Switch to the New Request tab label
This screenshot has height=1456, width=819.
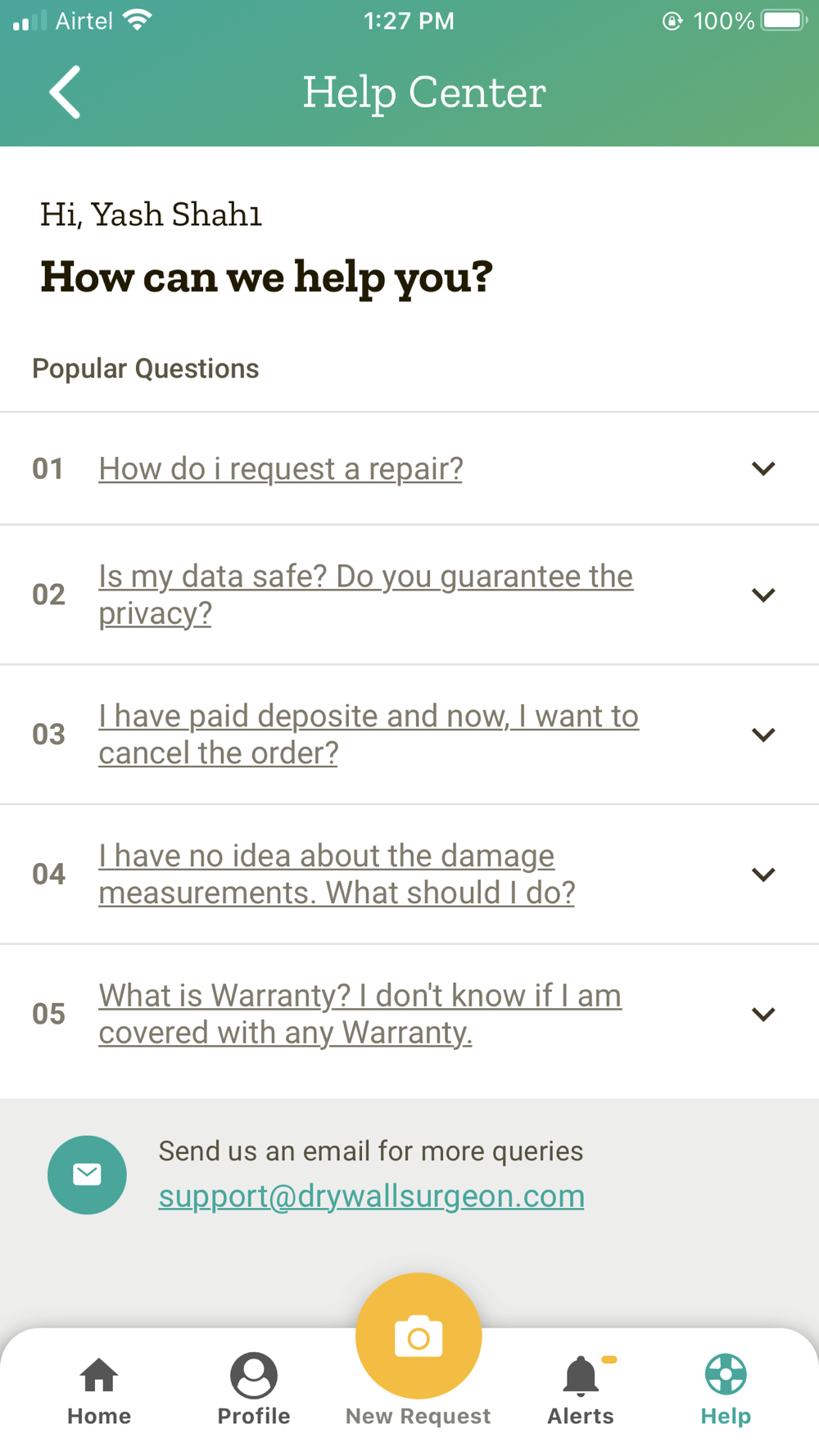click(419, 1416)
